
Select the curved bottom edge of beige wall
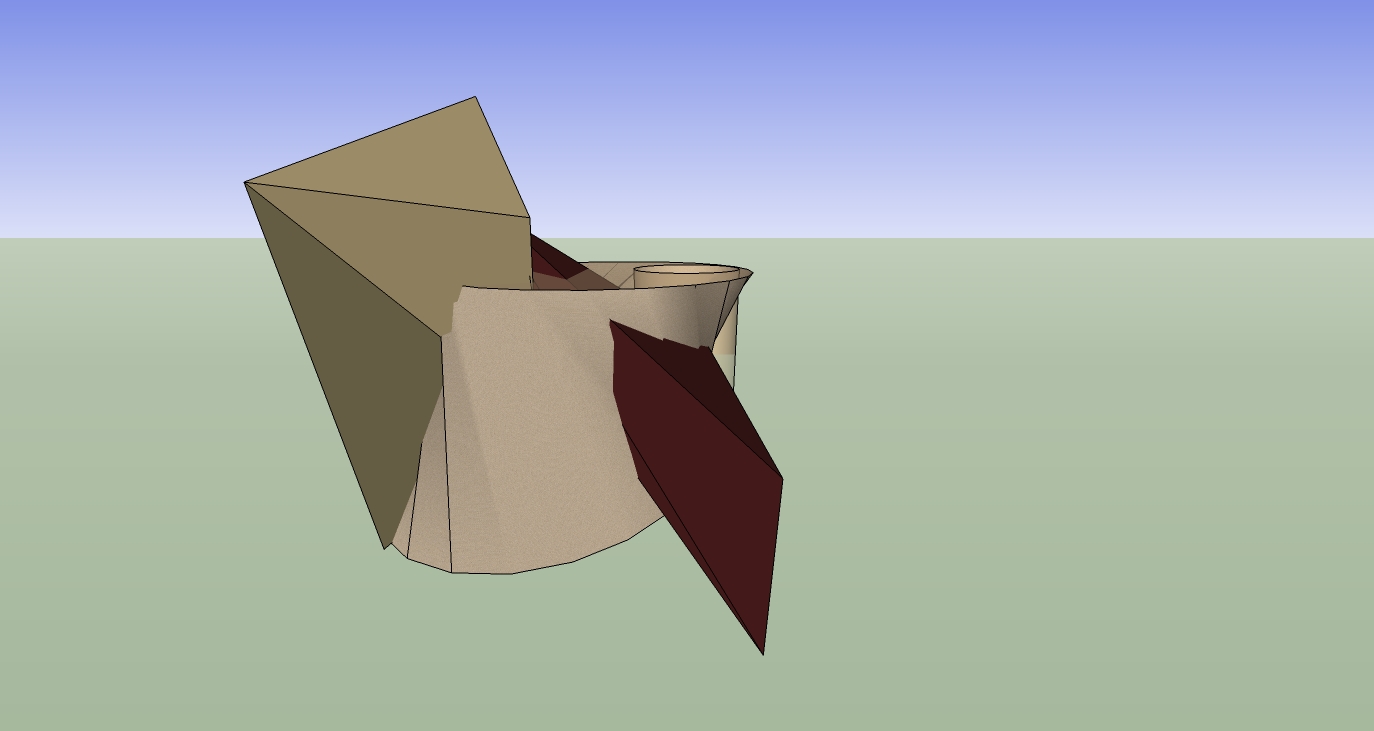(540, 567)
